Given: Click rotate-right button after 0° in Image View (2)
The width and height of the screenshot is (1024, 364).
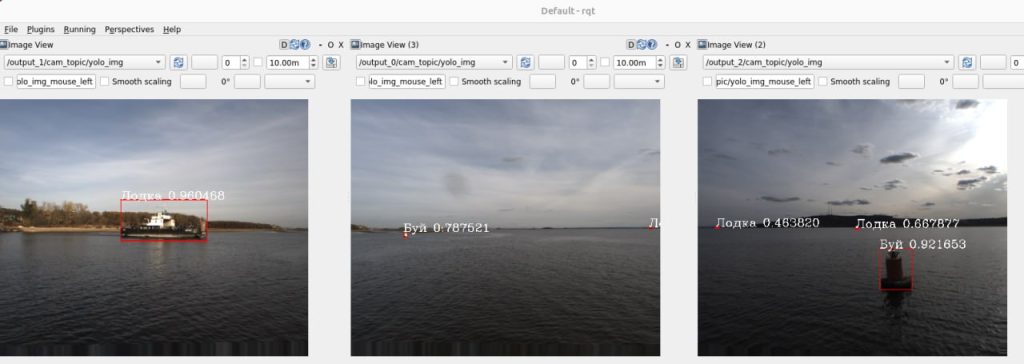Looking at the screenshot, I should tap(966, 82).
